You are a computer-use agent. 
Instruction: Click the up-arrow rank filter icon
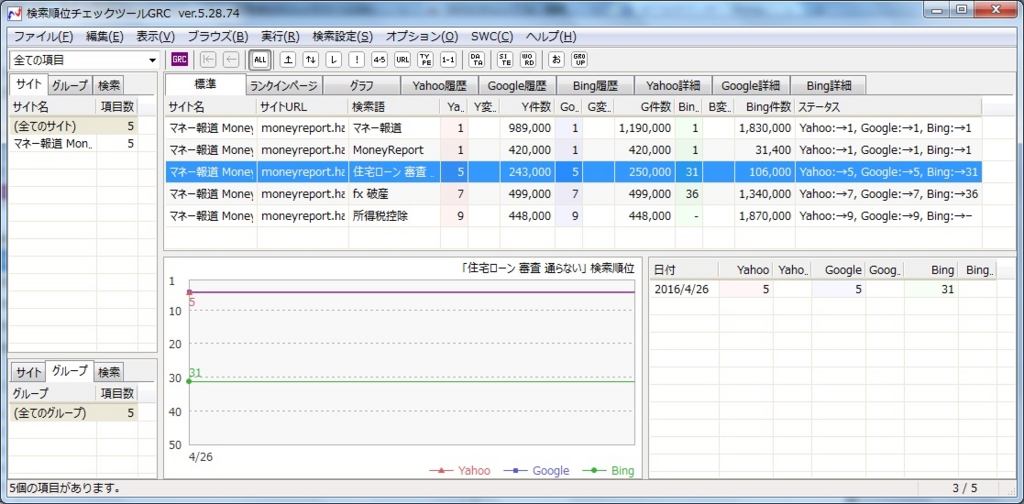[288, 60]
